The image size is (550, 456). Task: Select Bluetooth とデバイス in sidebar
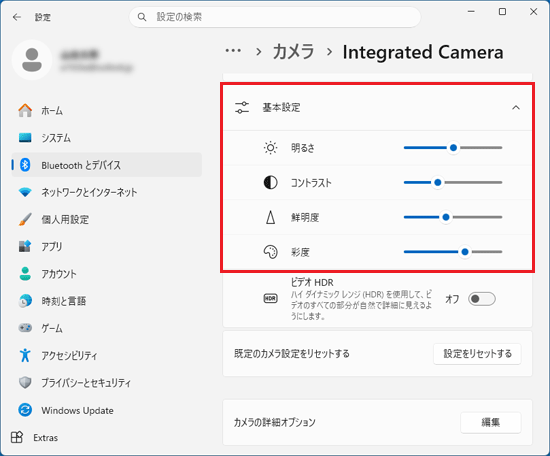107,165
